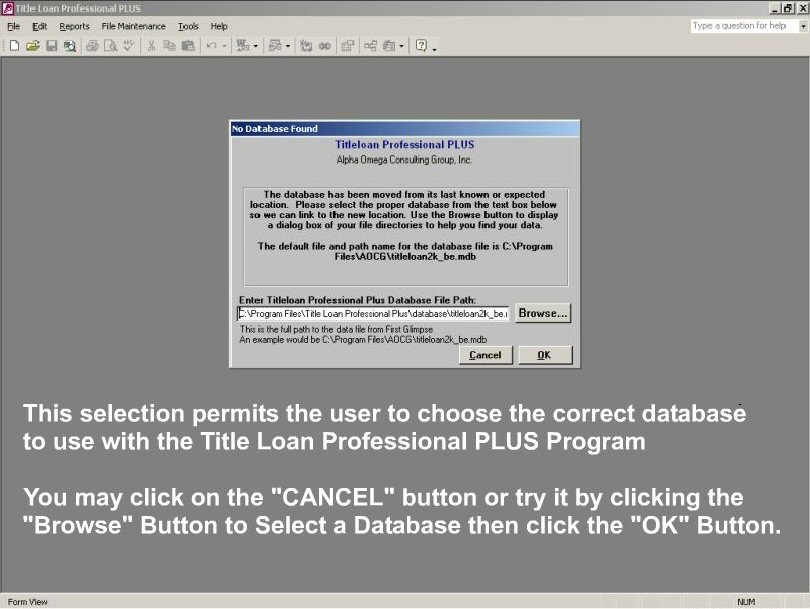Open the Reports menu

74,26
